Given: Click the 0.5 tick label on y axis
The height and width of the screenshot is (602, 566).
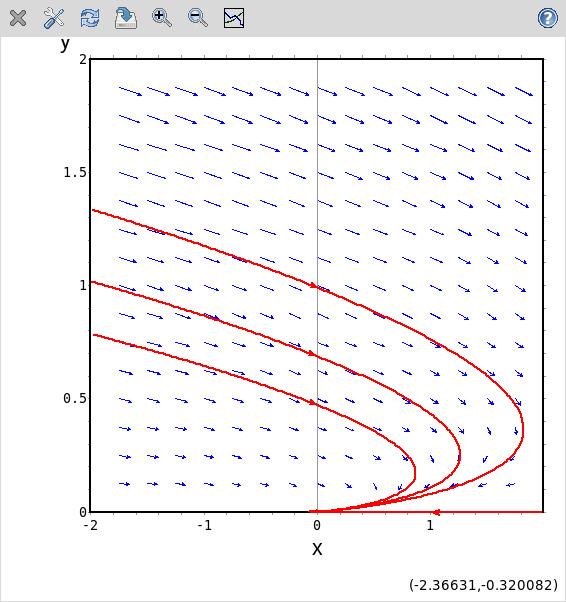Looking at the screenshot, I should (75, 398).
